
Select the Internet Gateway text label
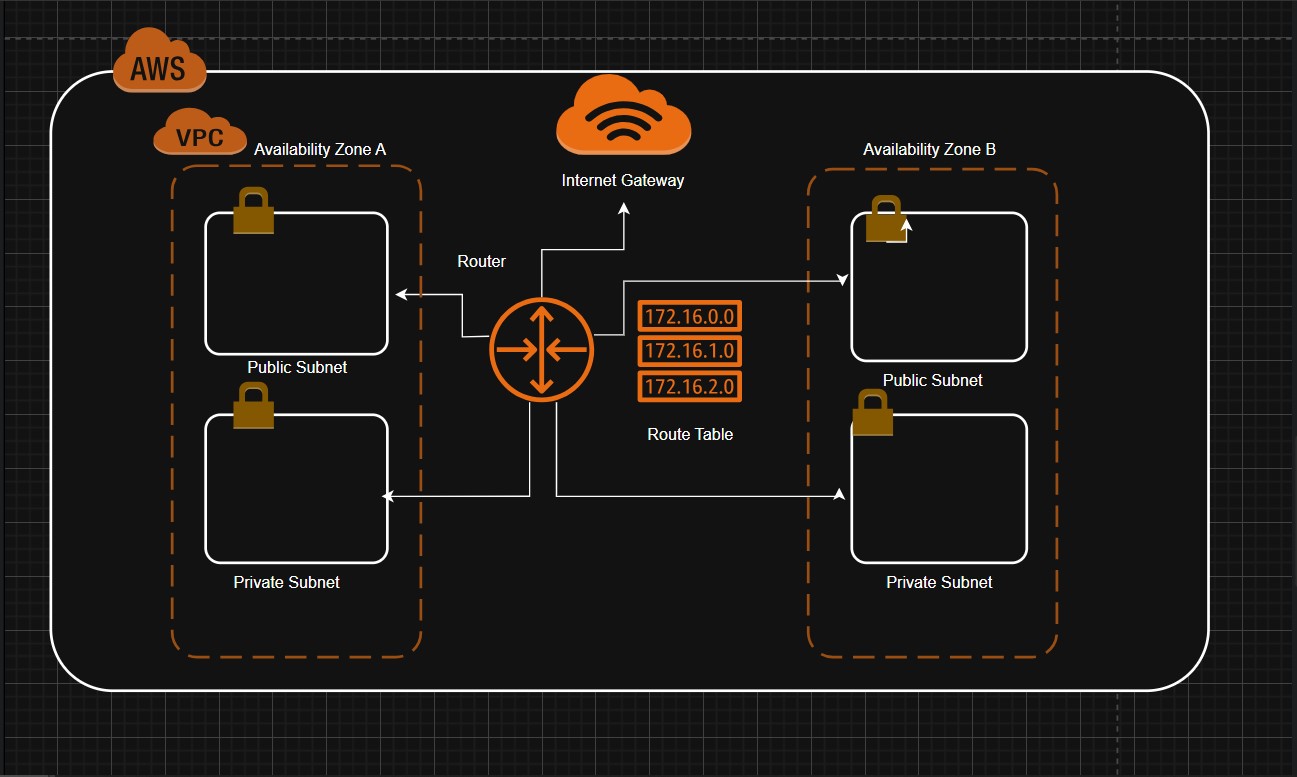(x=623, y=181)
